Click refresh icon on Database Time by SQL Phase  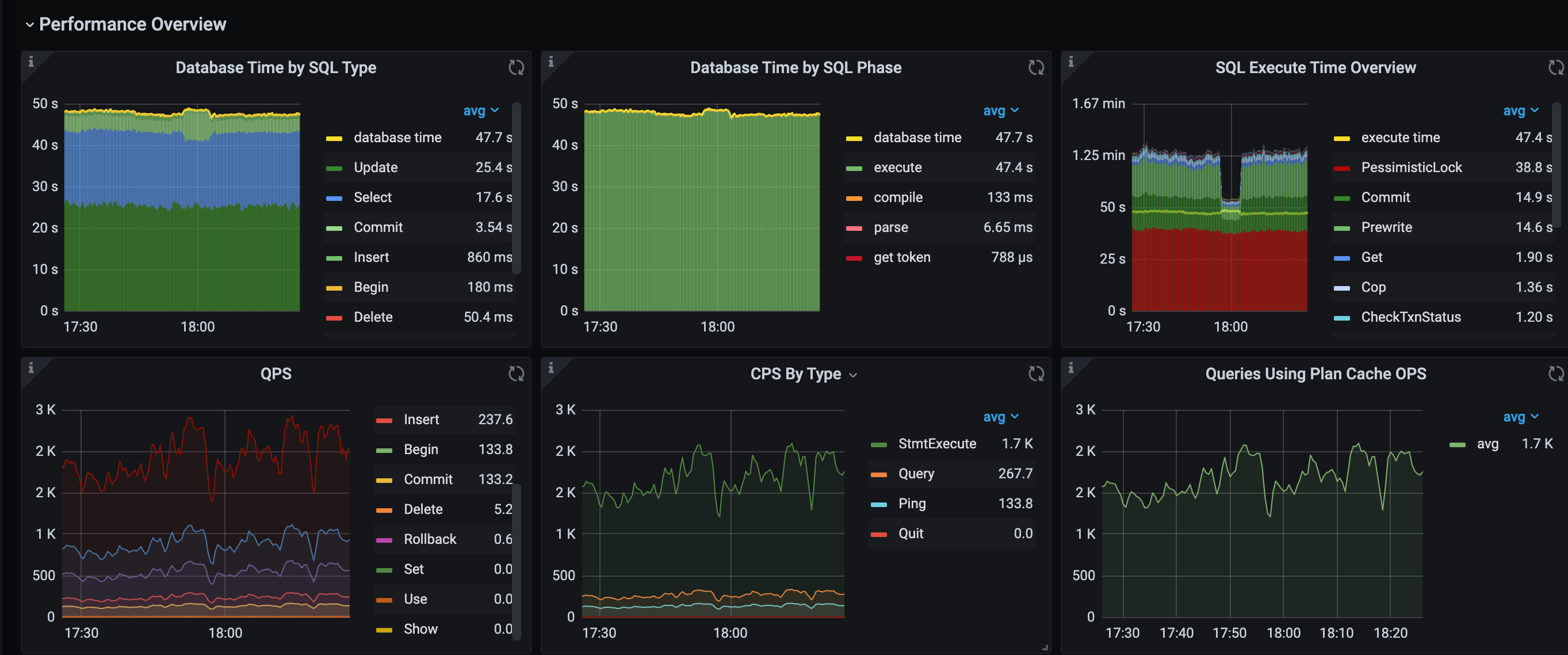click(1036, 68)
